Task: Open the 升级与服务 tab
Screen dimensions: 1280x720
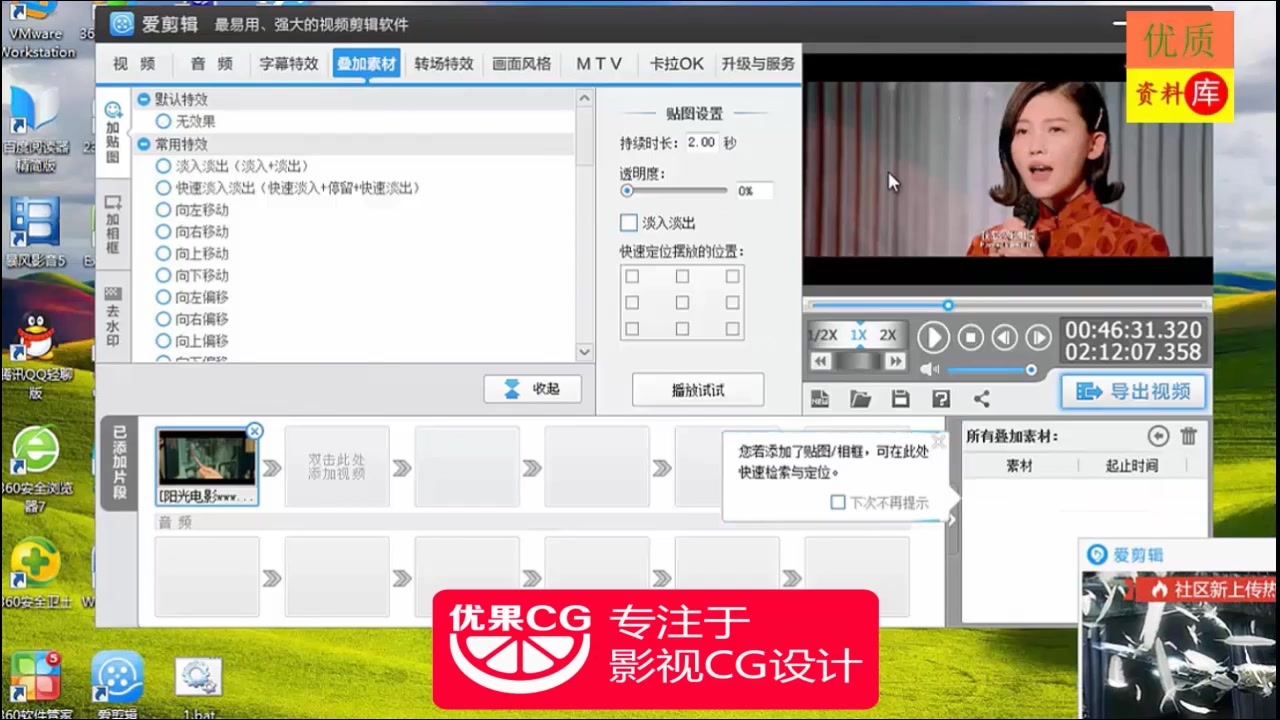Action: tap(758, 63)
